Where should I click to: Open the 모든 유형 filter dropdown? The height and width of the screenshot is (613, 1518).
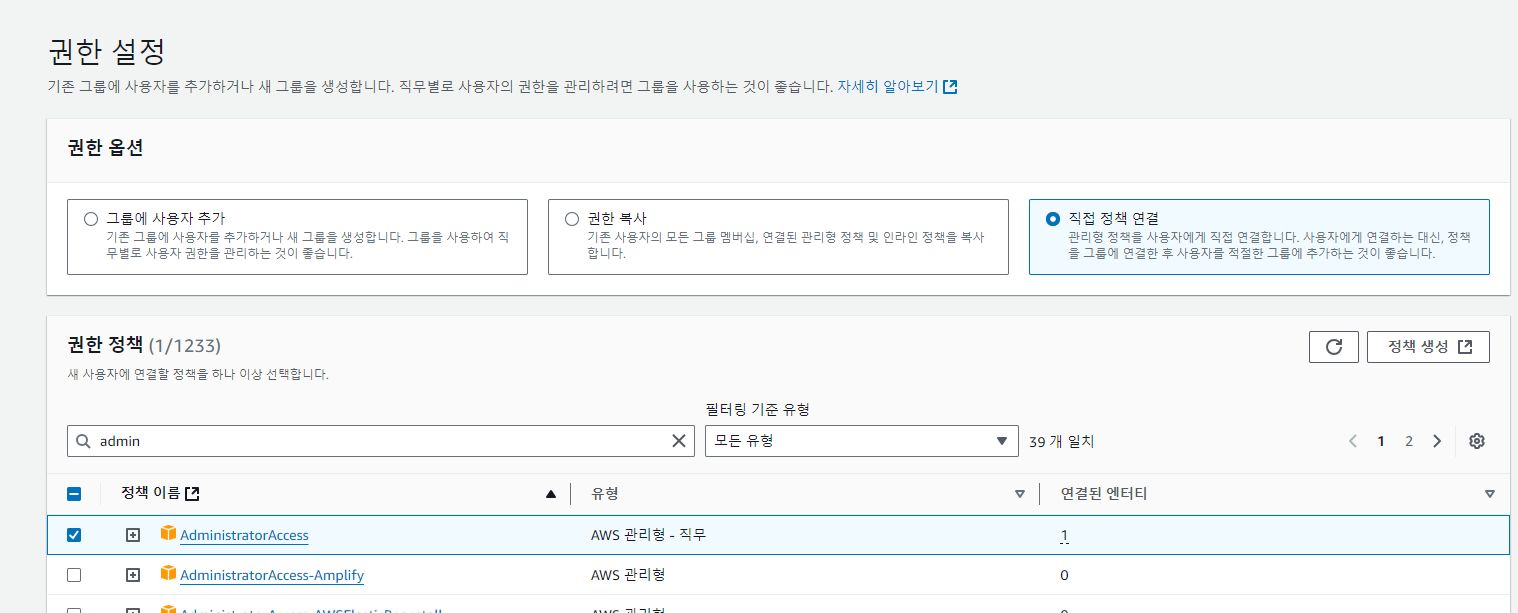tap(861, 441)
